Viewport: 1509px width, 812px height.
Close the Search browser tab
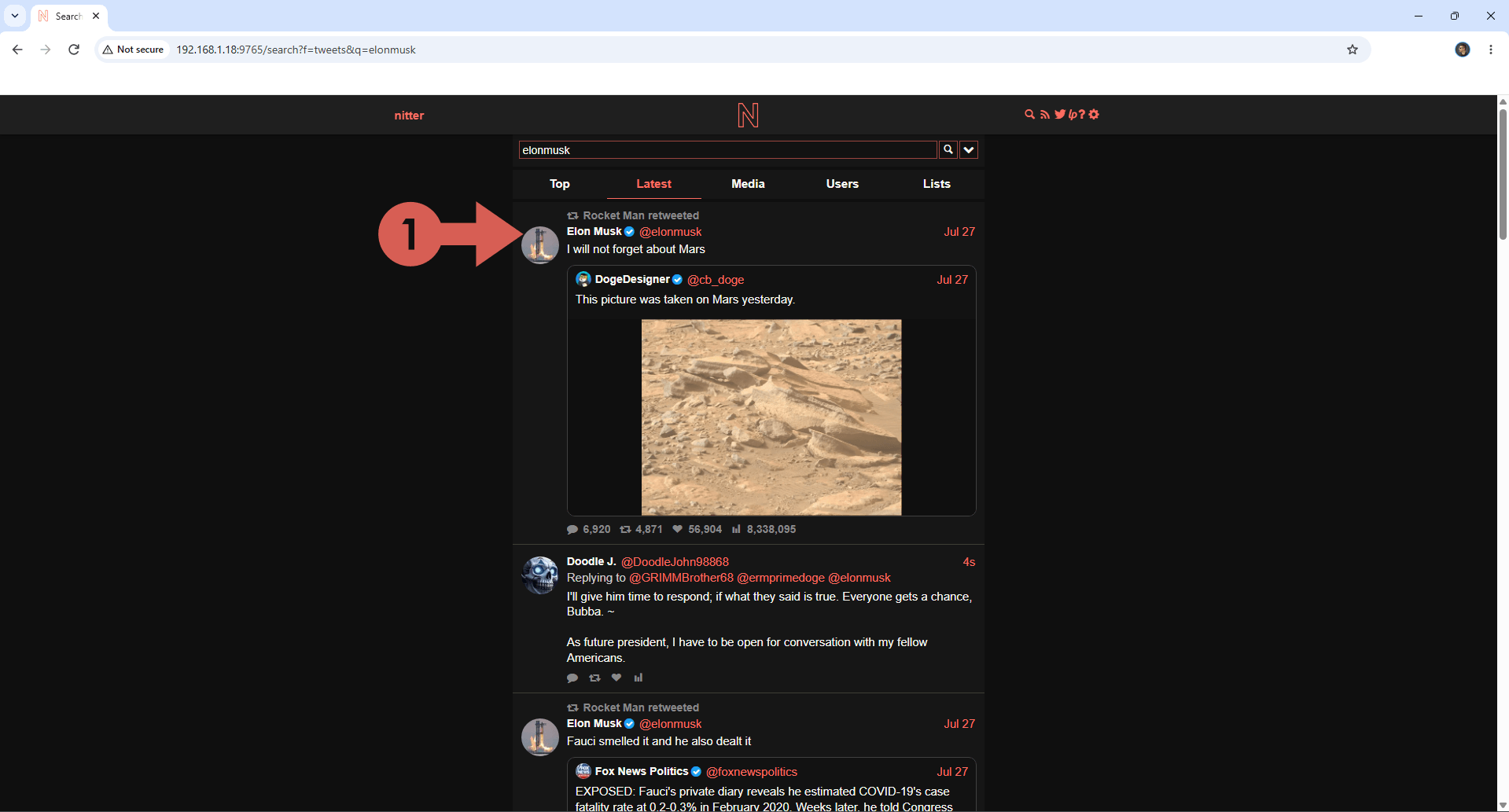(96, 16)
